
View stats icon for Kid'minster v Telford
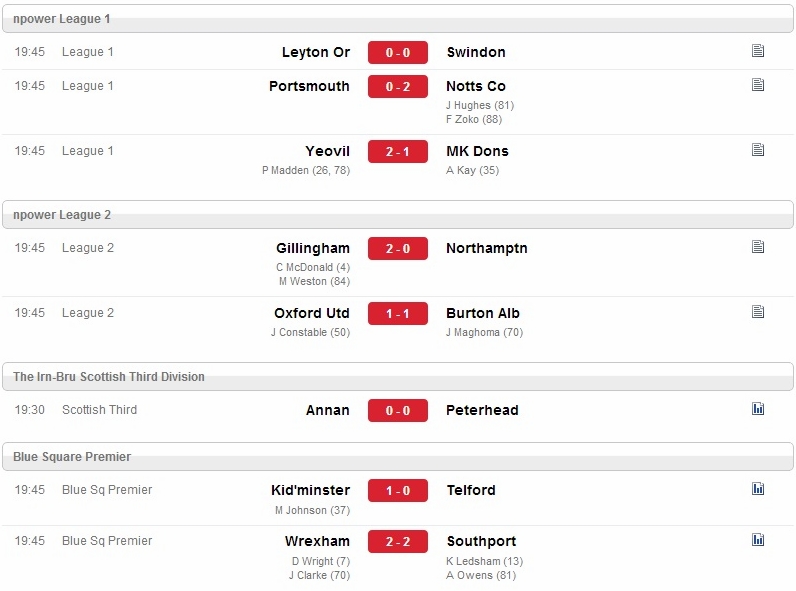(x=757, y=489)
